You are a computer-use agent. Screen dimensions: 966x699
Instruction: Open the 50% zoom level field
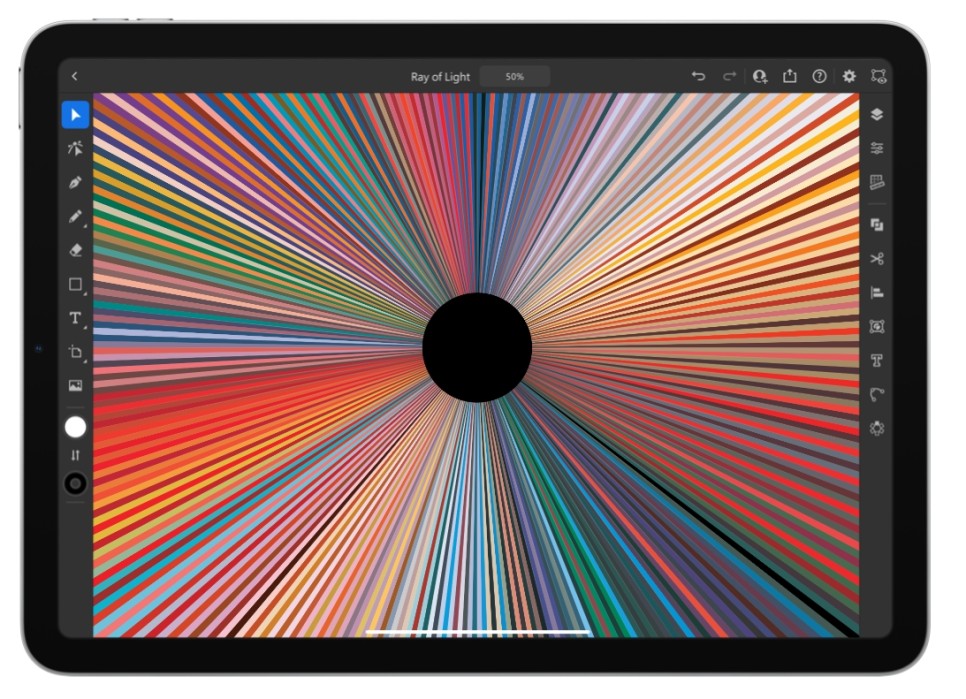click(514, 77)
